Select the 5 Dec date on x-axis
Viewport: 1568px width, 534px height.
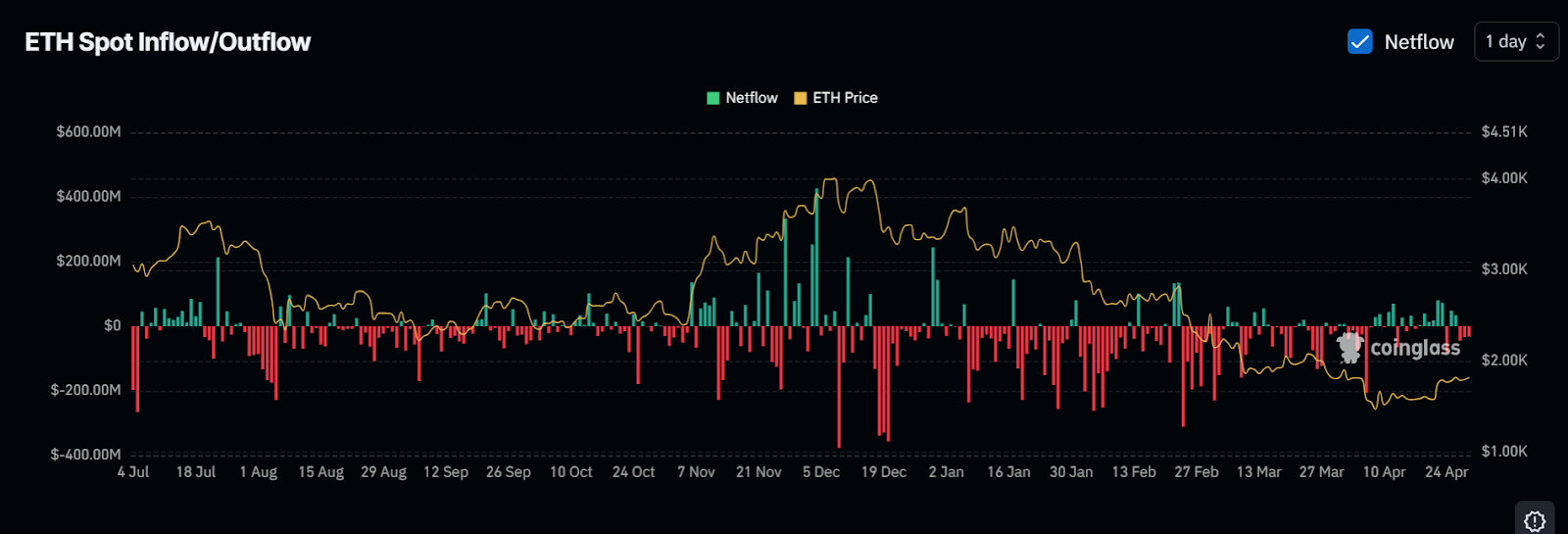(820, 472)
